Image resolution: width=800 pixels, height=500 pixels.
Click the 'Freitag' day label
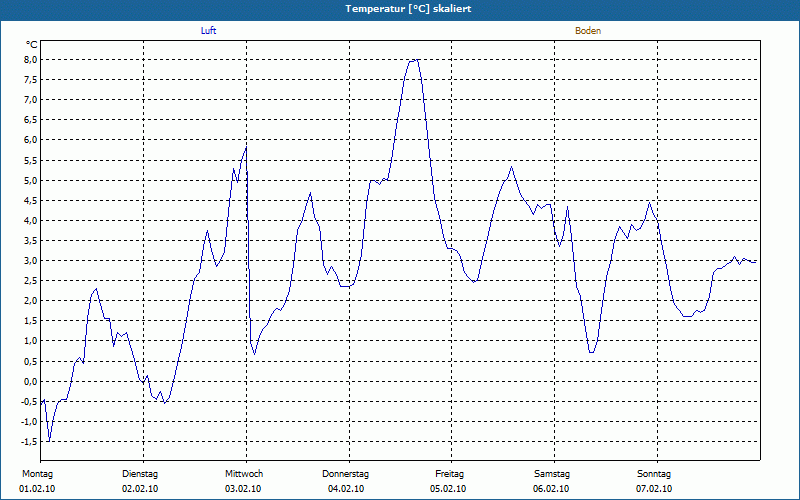(449, 474)
